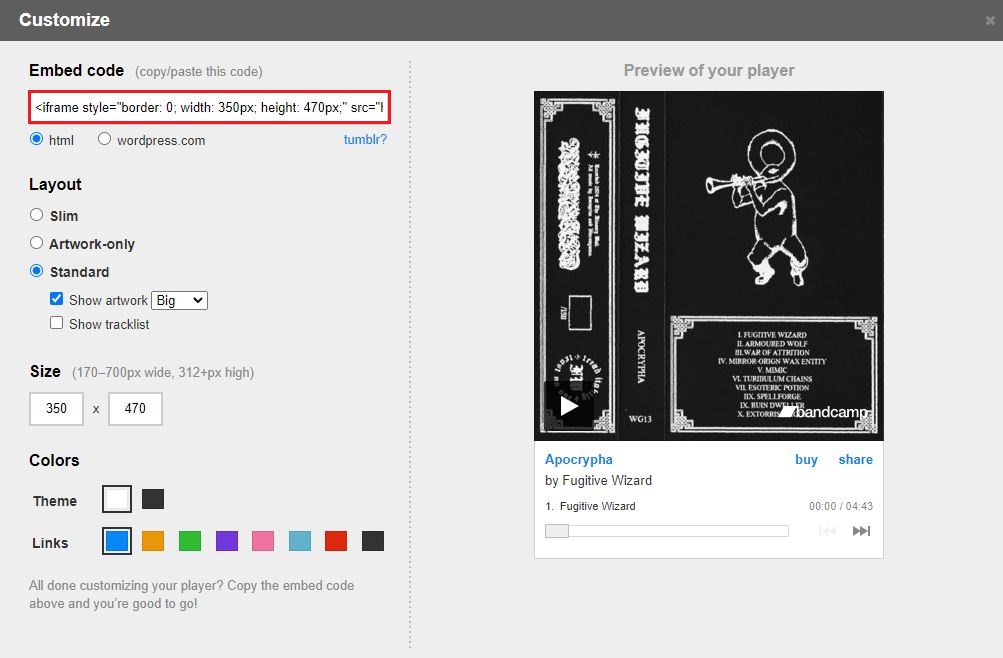The height and width of the screenshot is (658, 1003).
Task: Pick the green link color
Action: tap(190, 541)
